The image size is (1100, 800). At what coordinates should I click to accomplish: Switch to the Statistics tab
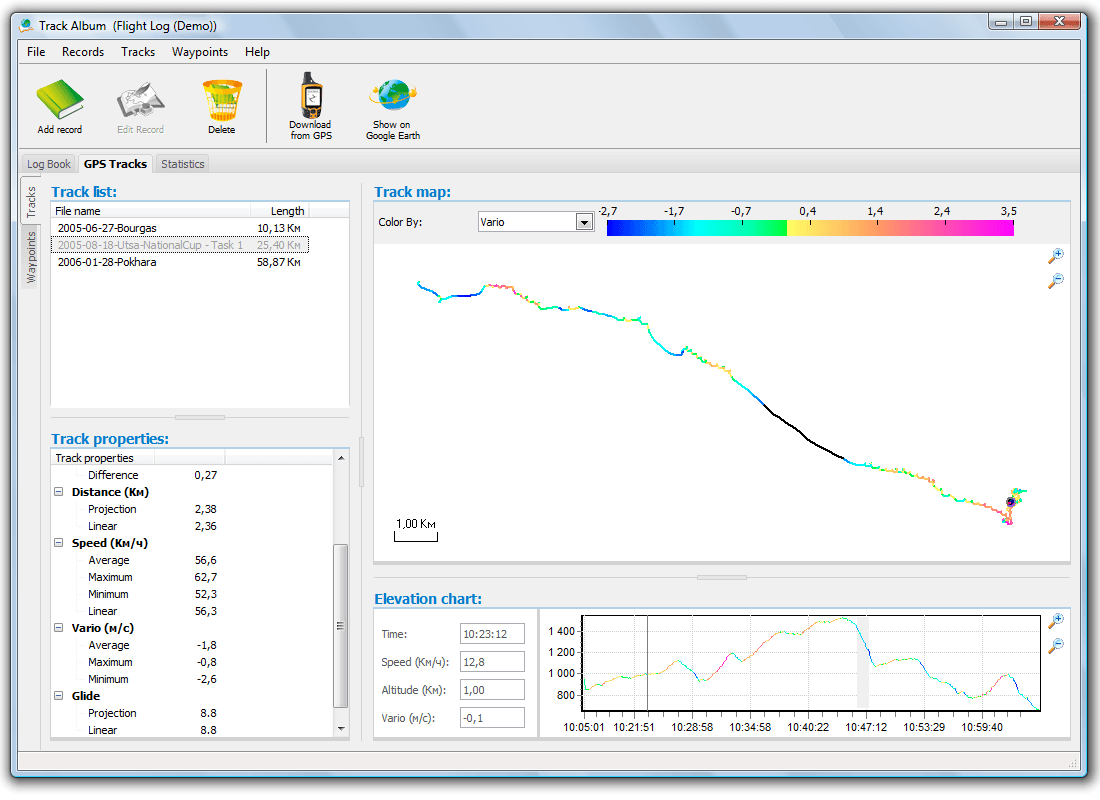(182, 164)
